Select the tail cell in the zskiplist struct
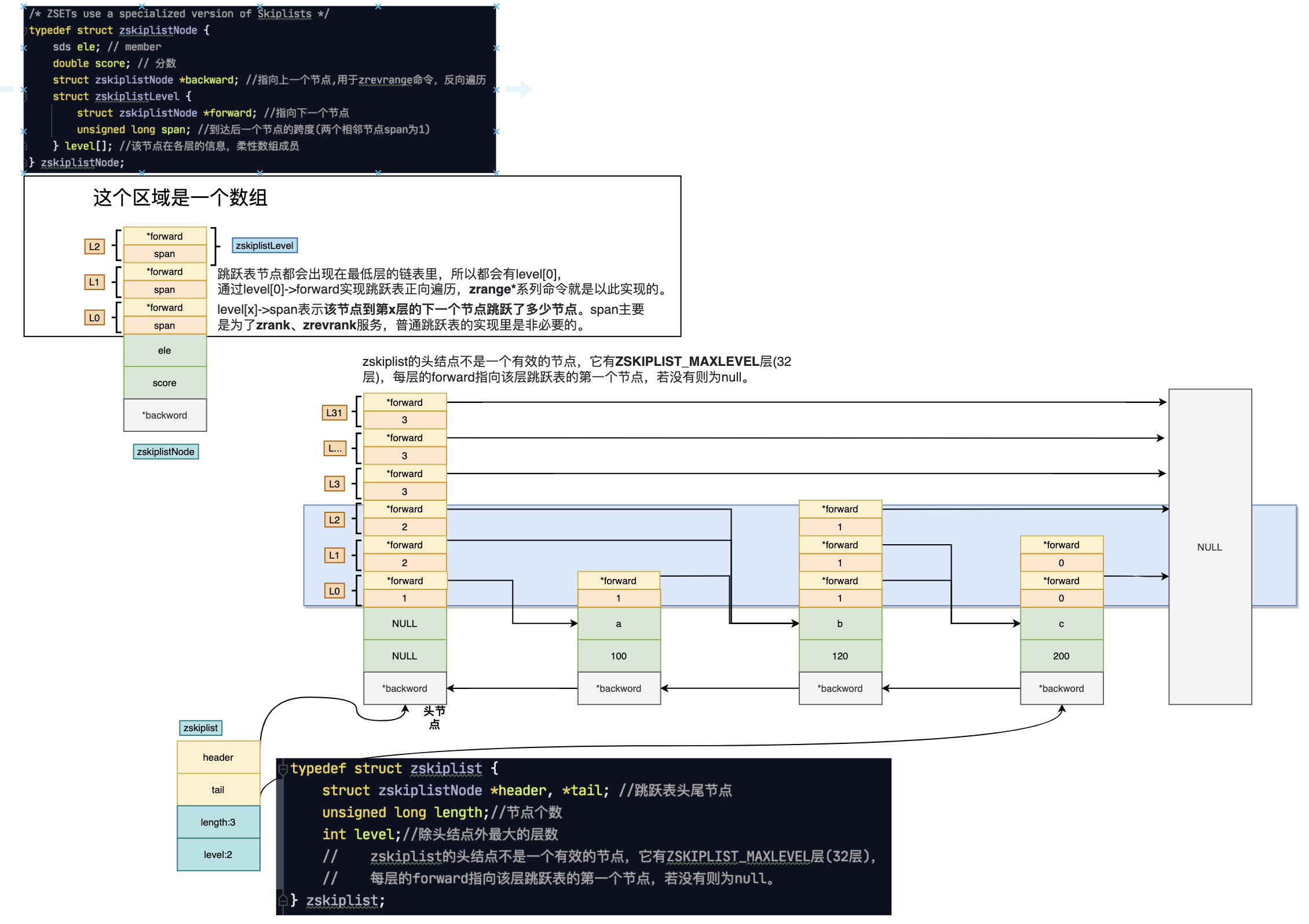The width and height of the screenshot is (1309, 924). coord(218,790)
